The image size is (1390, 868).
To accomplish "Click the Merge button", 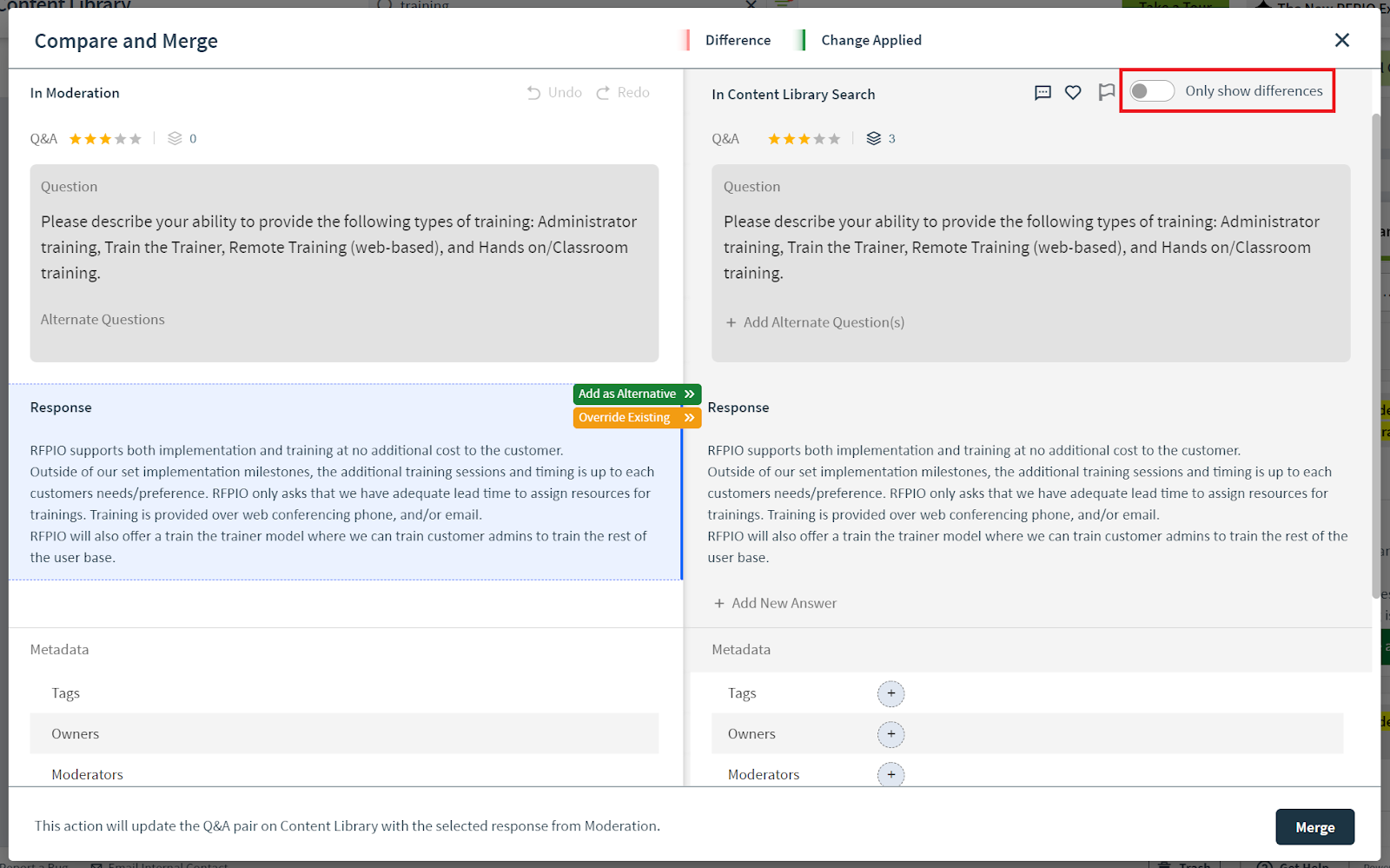I will pos(1314,827).
